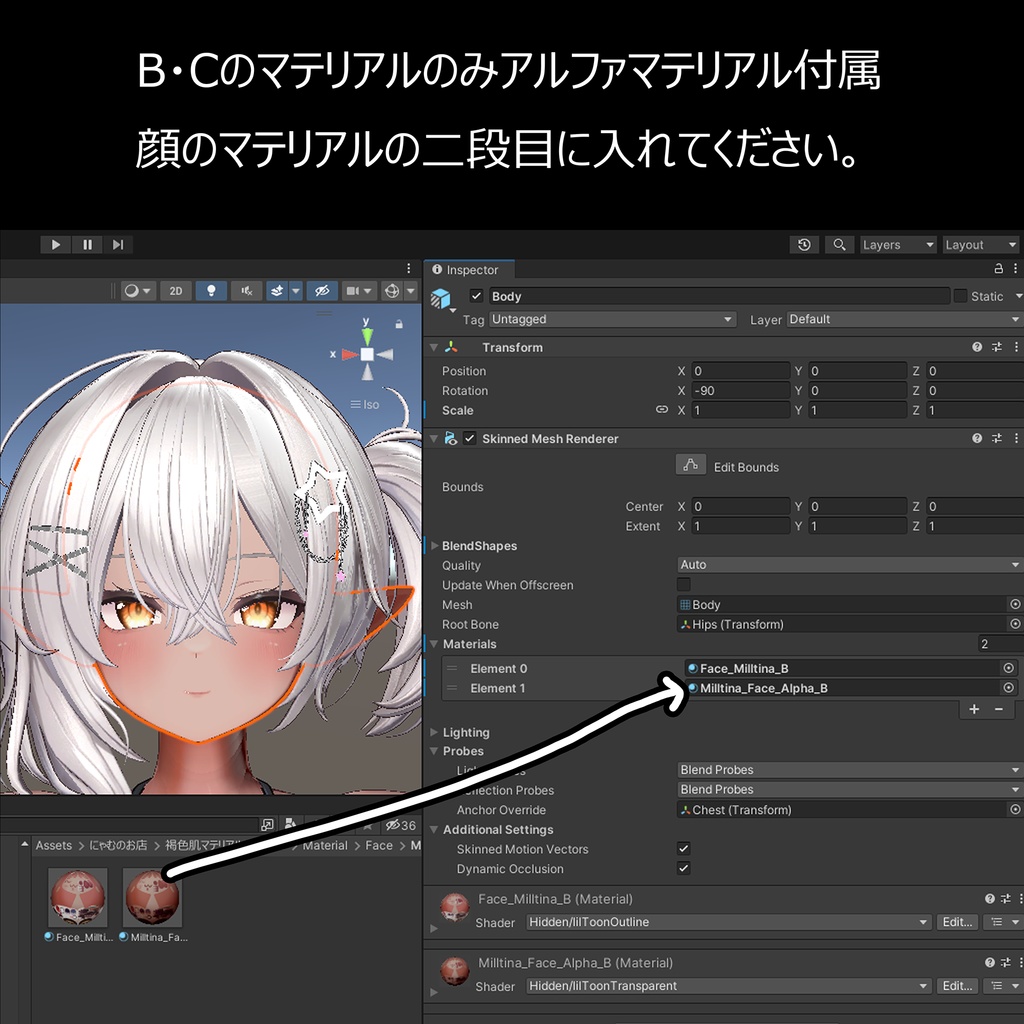
Task: Click the plus button to add a material element
Action: pos(972,709)
